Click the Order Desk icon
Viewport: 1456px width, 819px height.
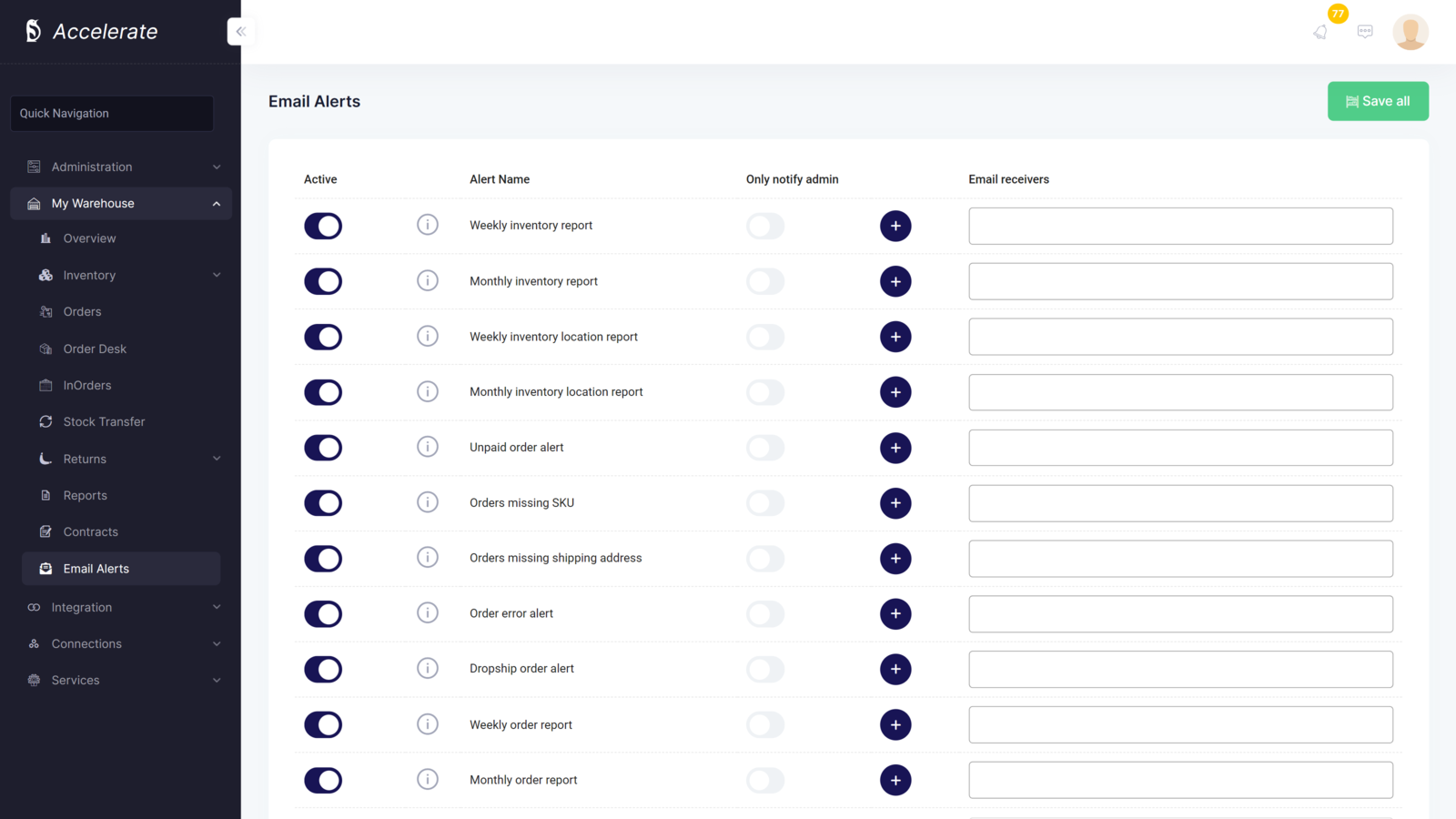click(45, 349)
